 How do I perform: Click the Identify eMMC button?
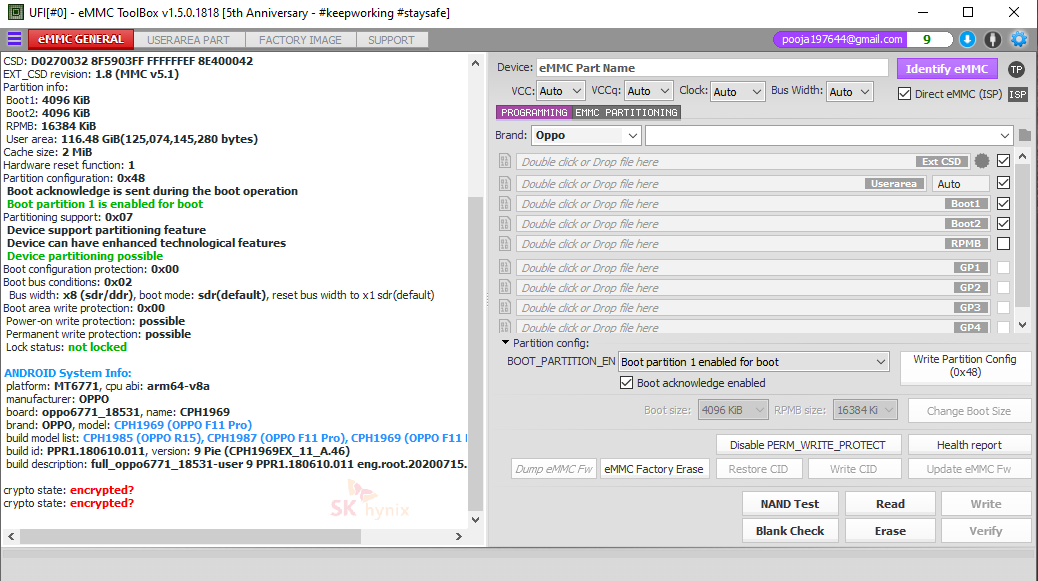[947, 69]
